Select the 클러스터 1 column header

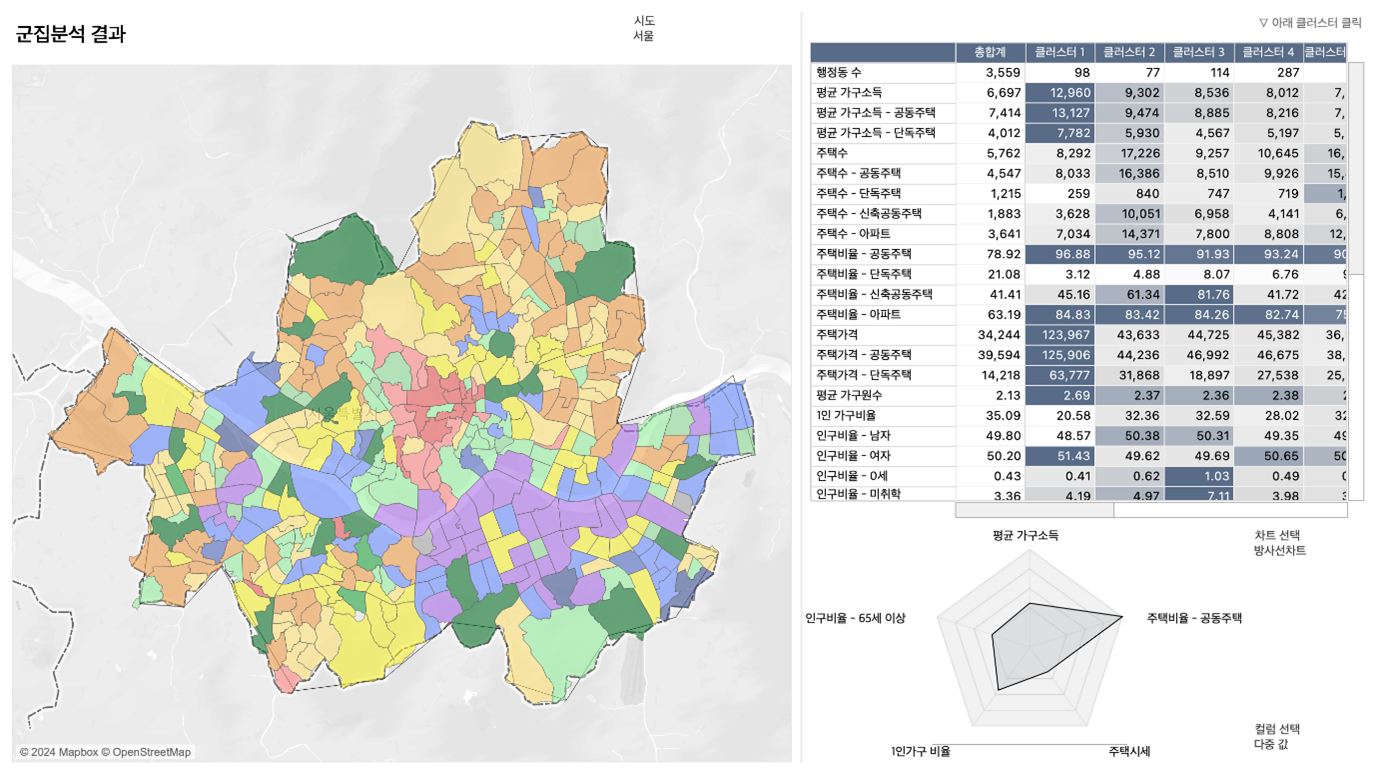pyautogui.click(x=1059, y=52)
